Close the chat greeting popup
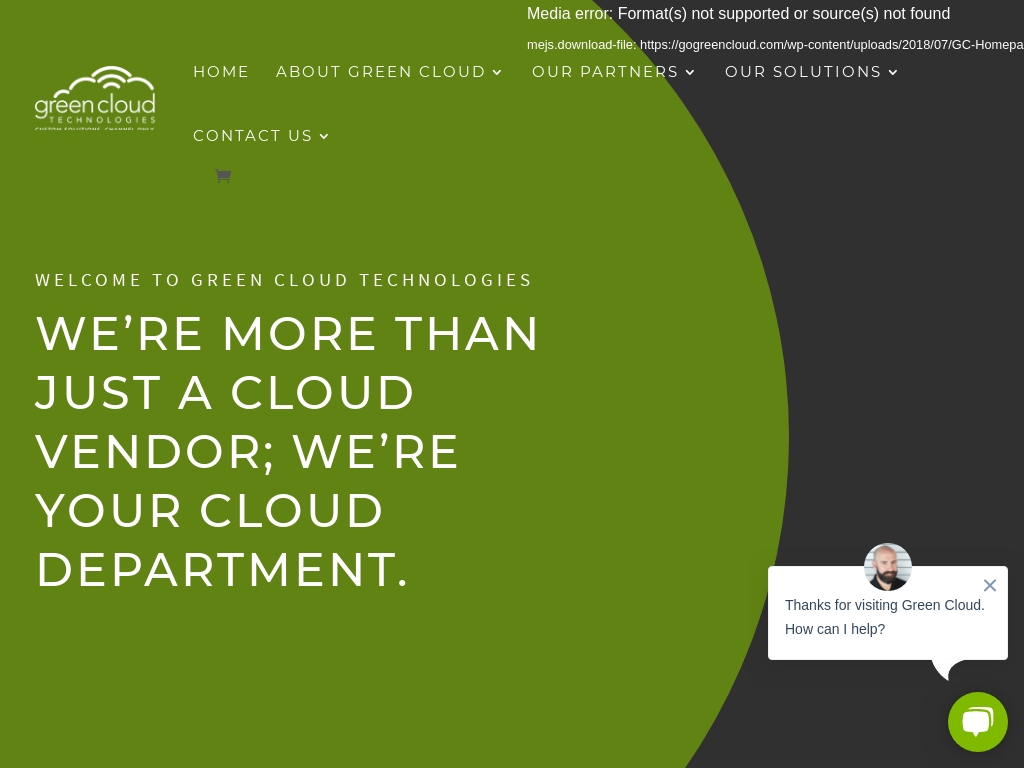The image size is (1024, 768). 989,585
